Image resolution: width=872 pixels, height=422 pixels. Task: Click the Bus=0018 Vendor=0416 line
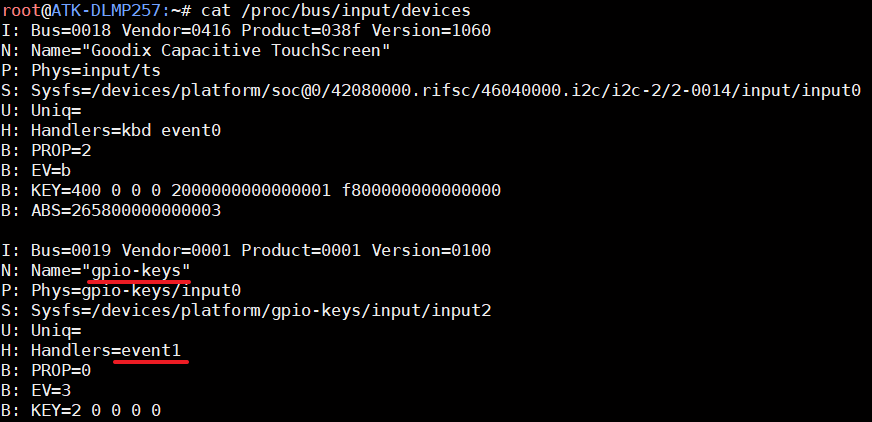(x=246, y=31)
